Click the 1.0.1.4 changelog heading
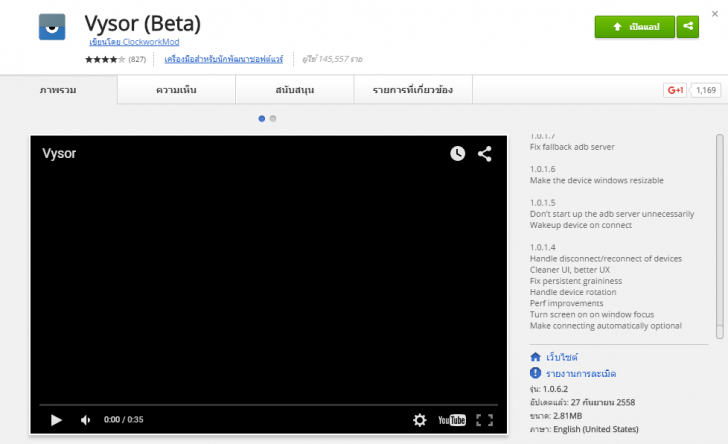 tap(543, 247)
